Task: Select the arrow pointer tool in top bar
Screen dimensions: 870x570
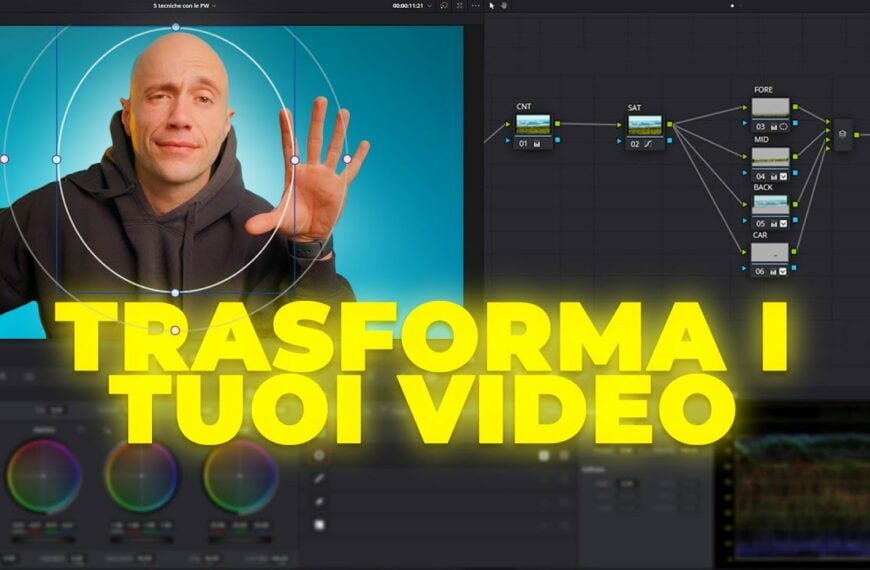Action: coord(491,6)
